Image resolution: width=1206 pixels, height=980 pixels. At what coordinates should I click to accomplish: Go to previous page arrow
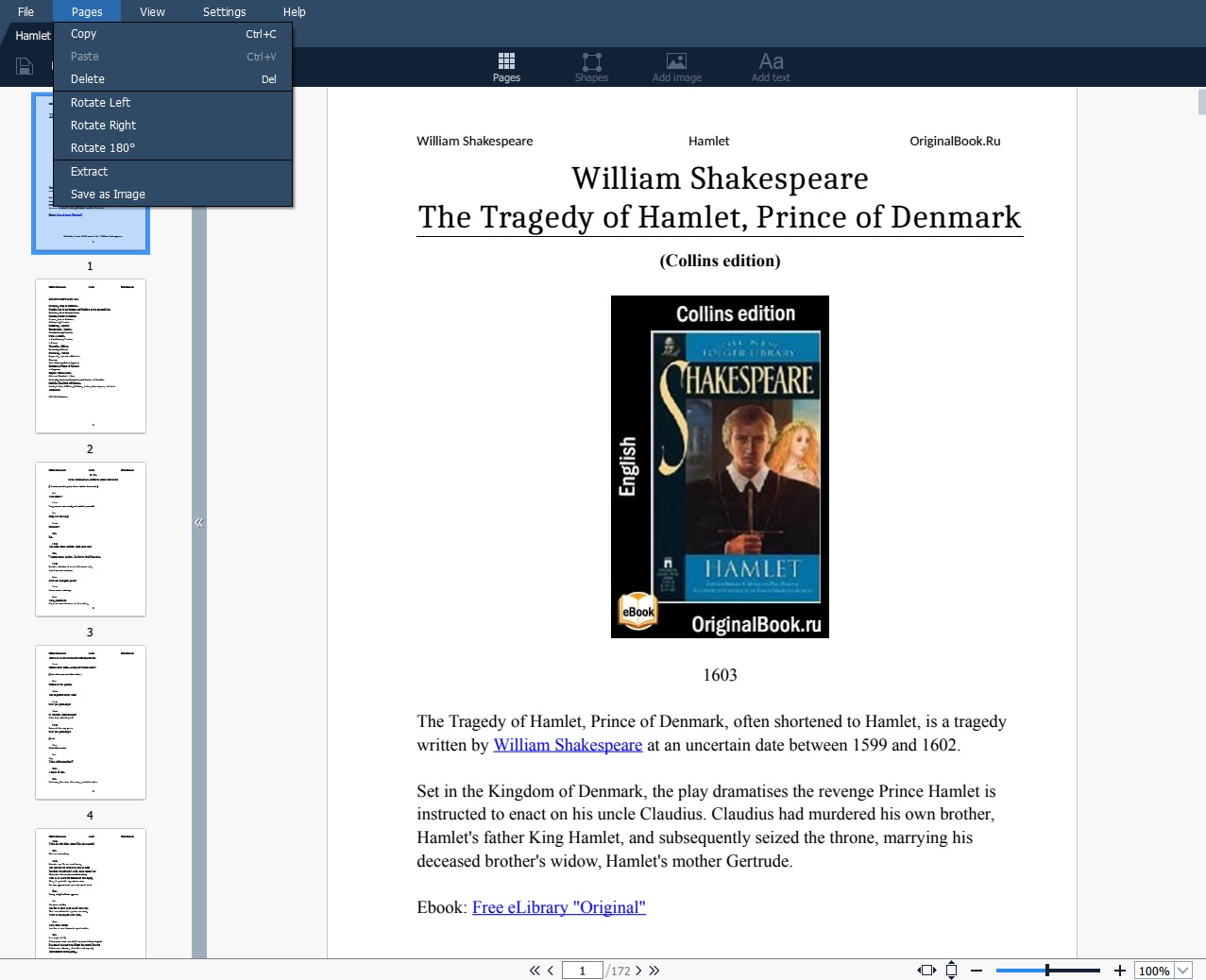point(551,971)
